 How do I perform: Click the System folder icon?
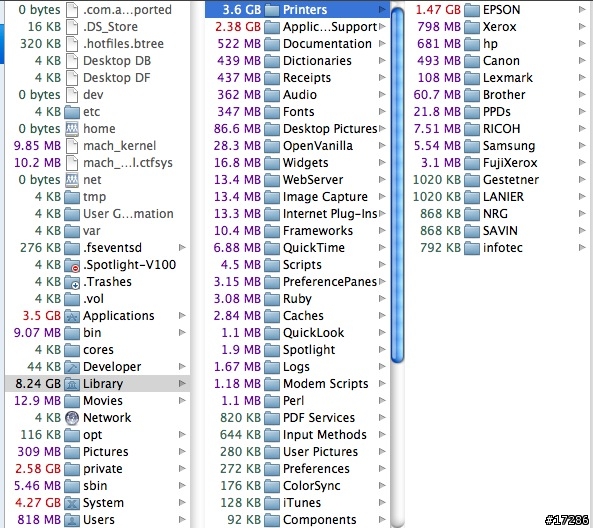point(72,503)
